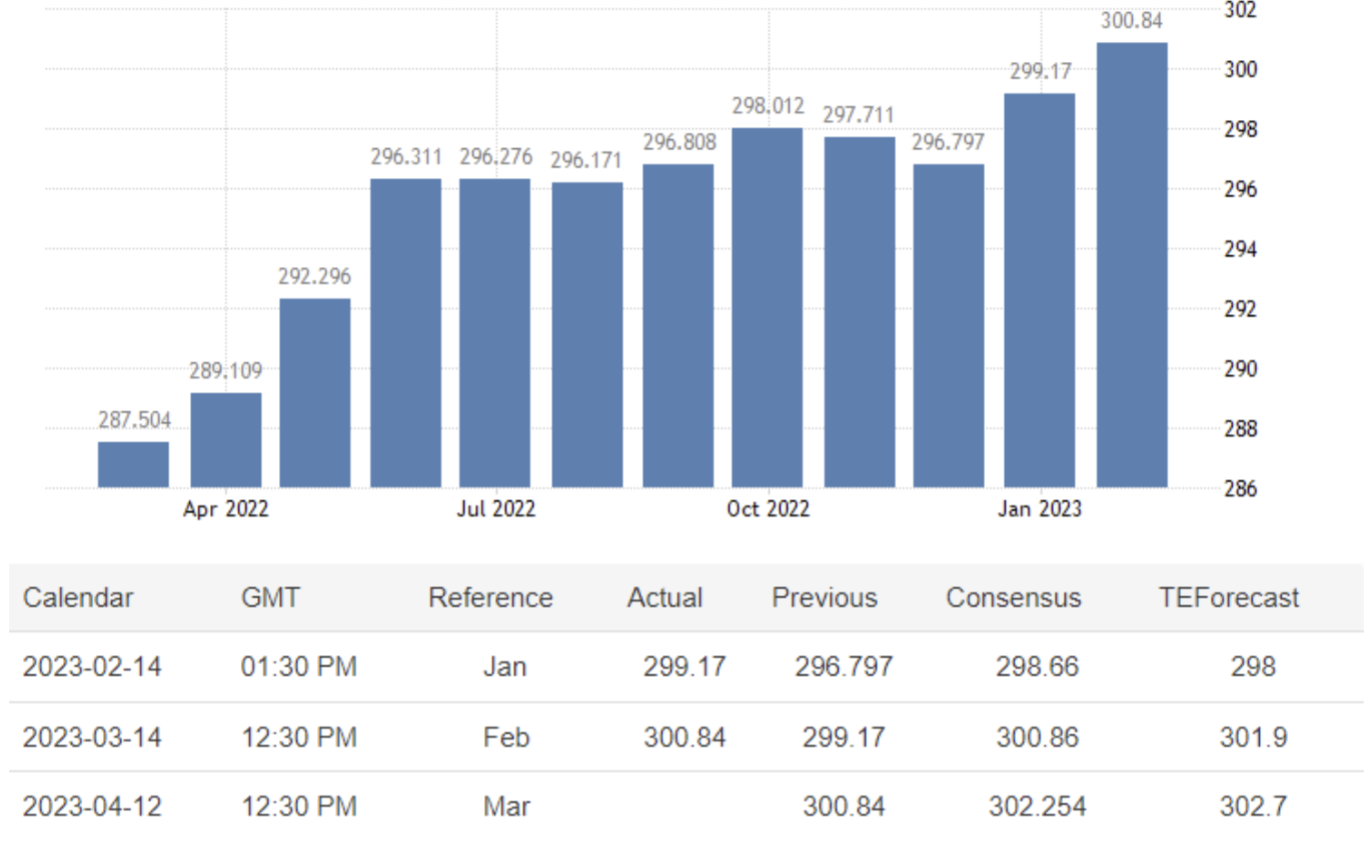Select the 301.9 TEForecast cell
The width and height of the screenshot is (1370, 860).
tap(1253, 738)
